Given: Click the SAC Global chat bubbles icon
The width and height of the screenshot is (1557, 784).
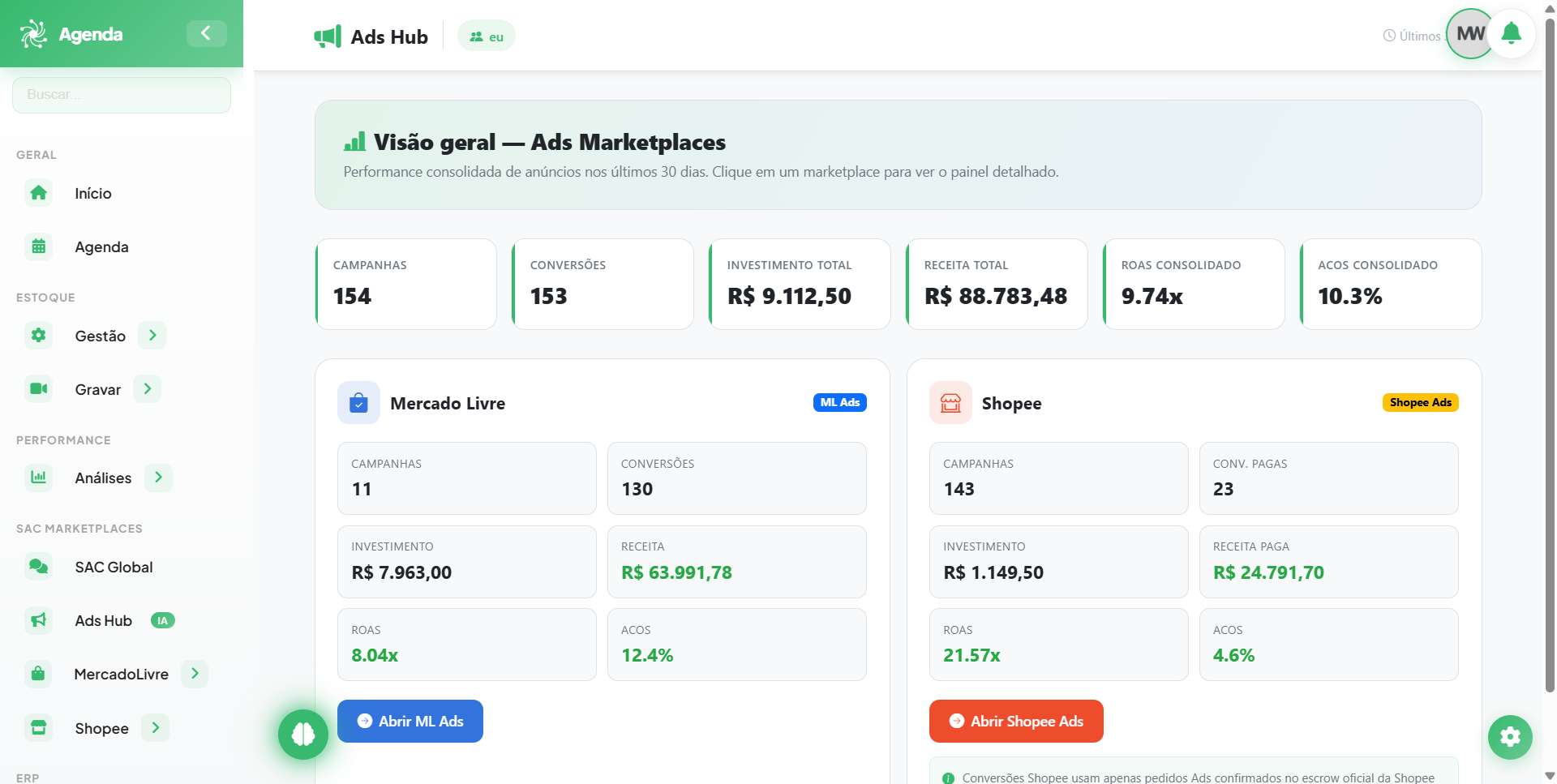Looking at the screenshot, I should pos(38,567).
